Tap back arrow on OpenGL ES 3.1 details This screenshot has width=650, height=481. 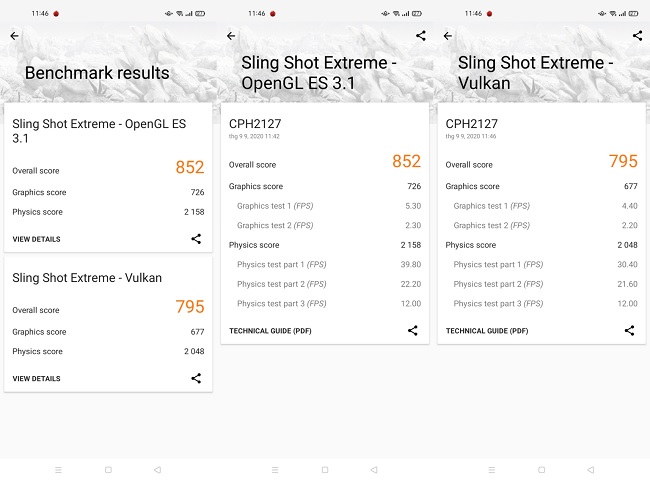click(231, 36)
